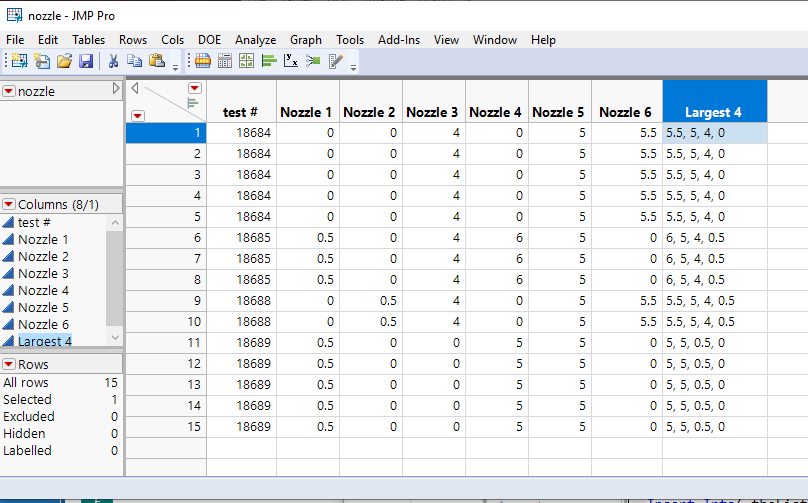Save the table with the floppy disk icon
808x503 pixels.
[x=86, y=61]
